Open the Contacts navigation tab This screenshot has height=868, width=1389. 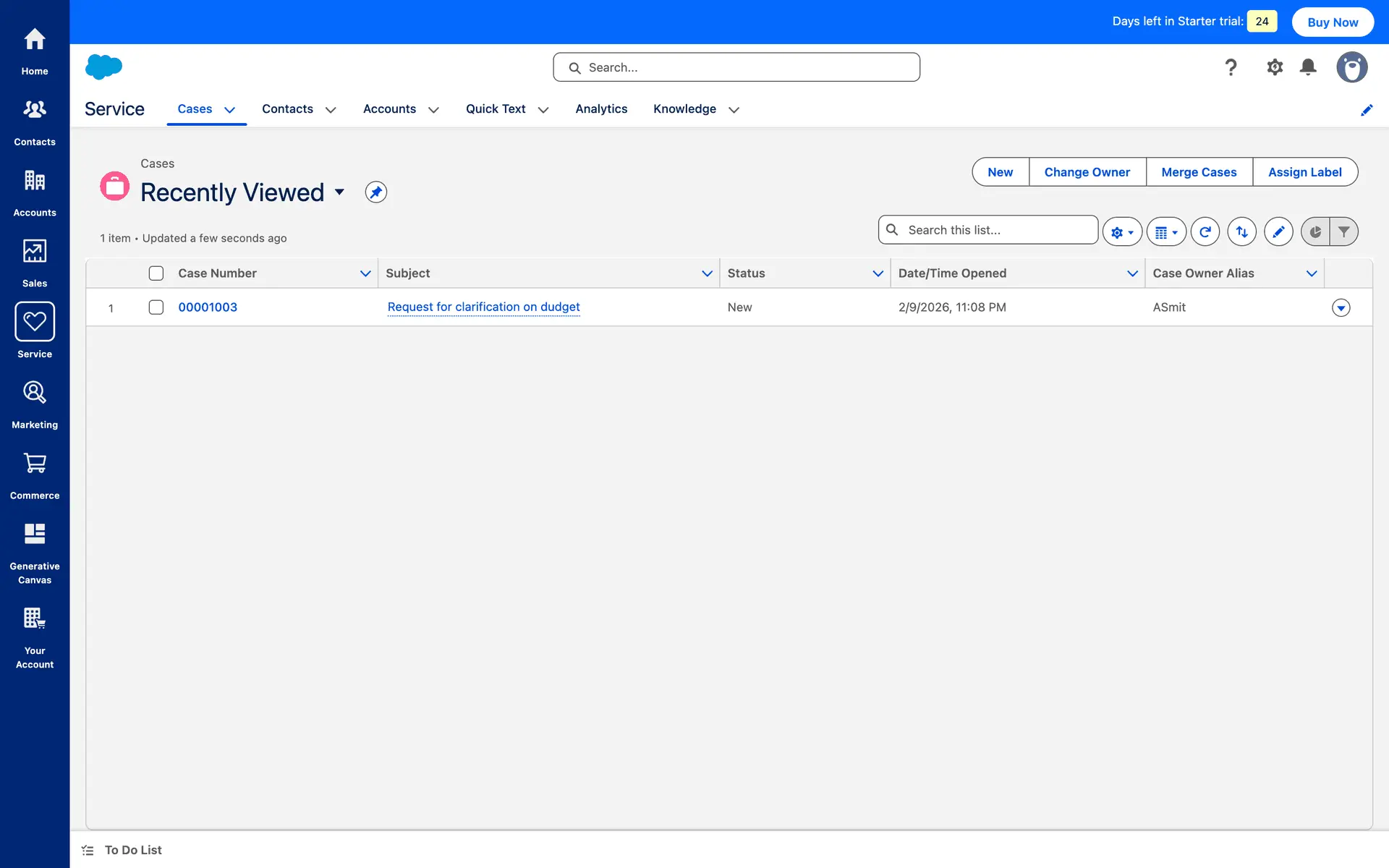click(x=287, y=109)
